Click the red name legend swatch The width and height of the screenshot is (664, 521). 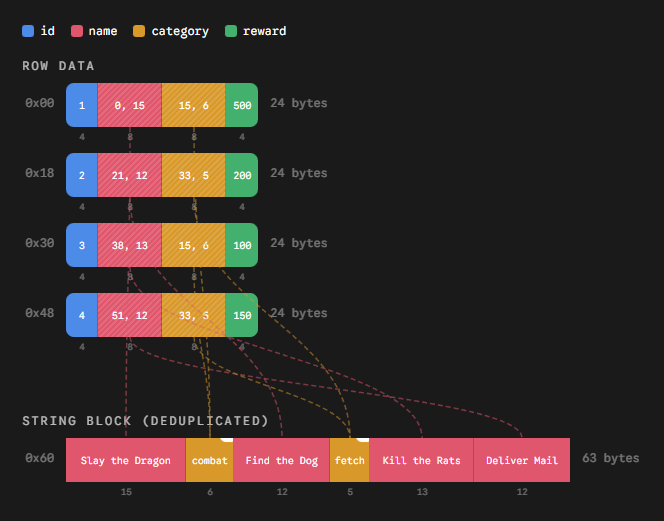(76, 31)
